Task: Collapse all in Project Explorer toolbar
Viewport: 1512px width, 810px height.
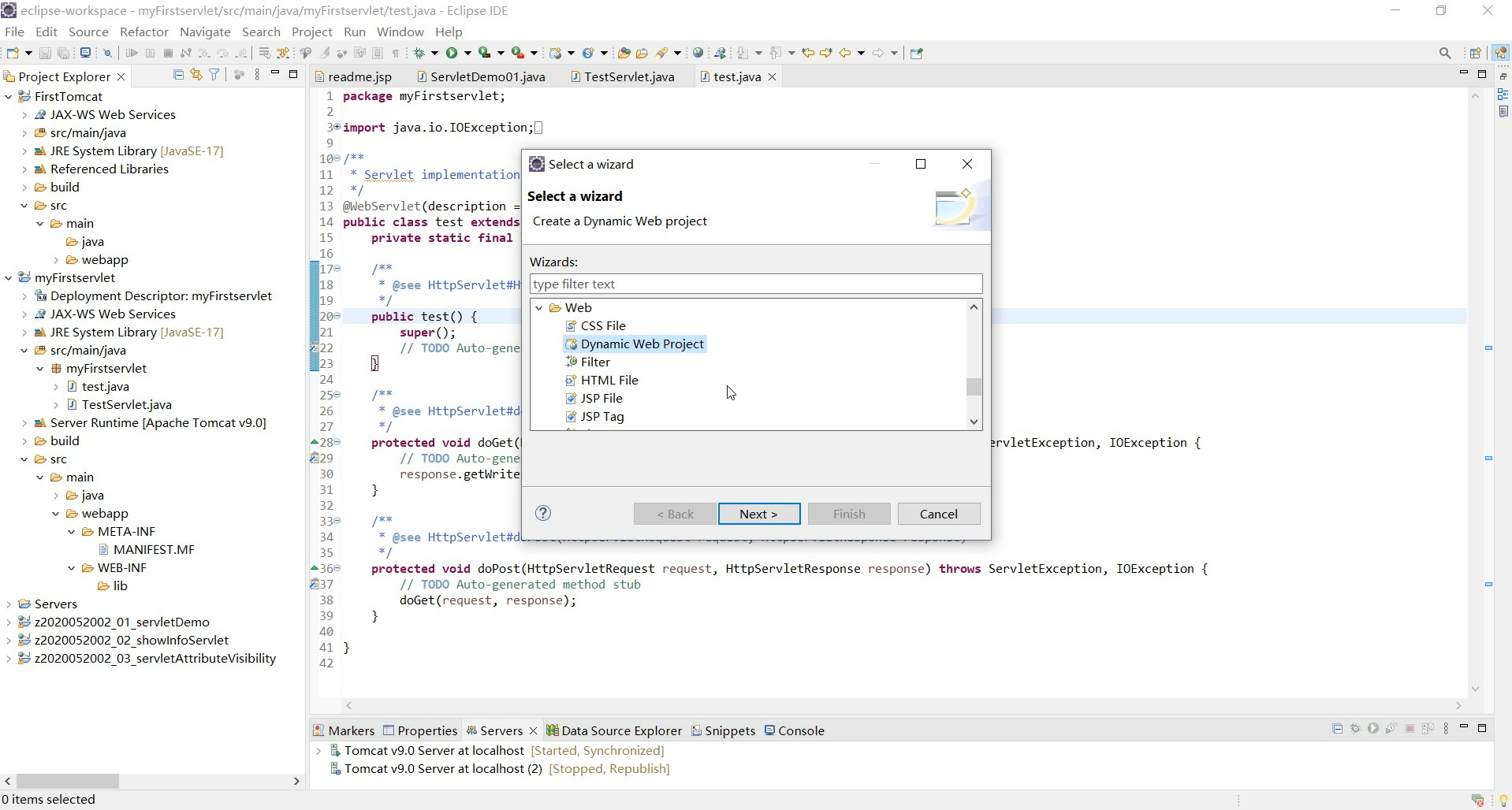Action: tap(178, 75)
